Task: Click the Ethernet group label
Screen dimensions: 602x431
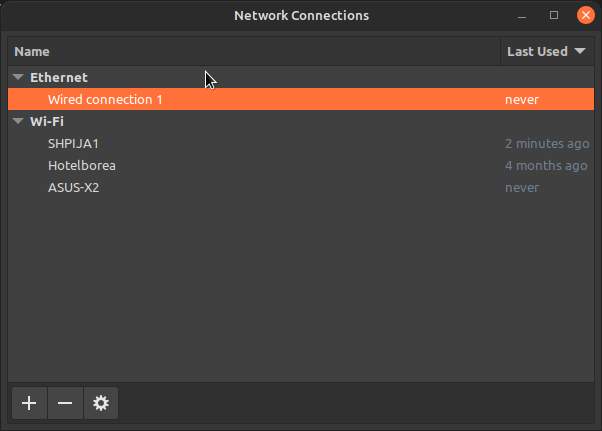Action: [59, 78]
